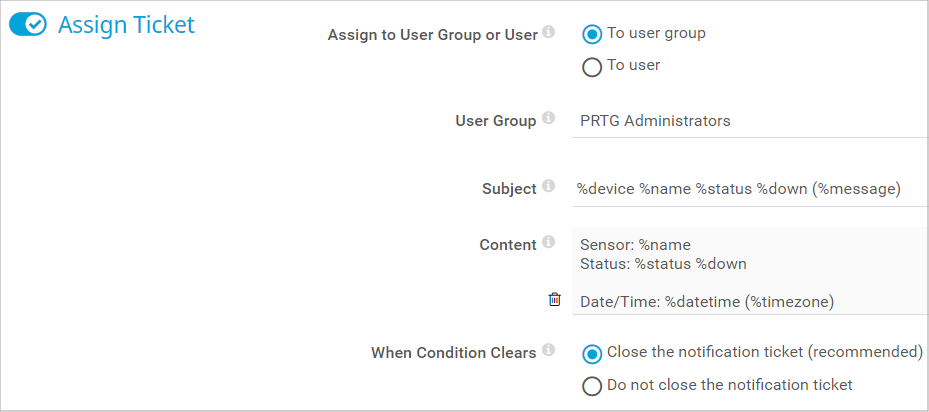
Task: Open info icon for When Condition Clears
Action: coord(548,351)
